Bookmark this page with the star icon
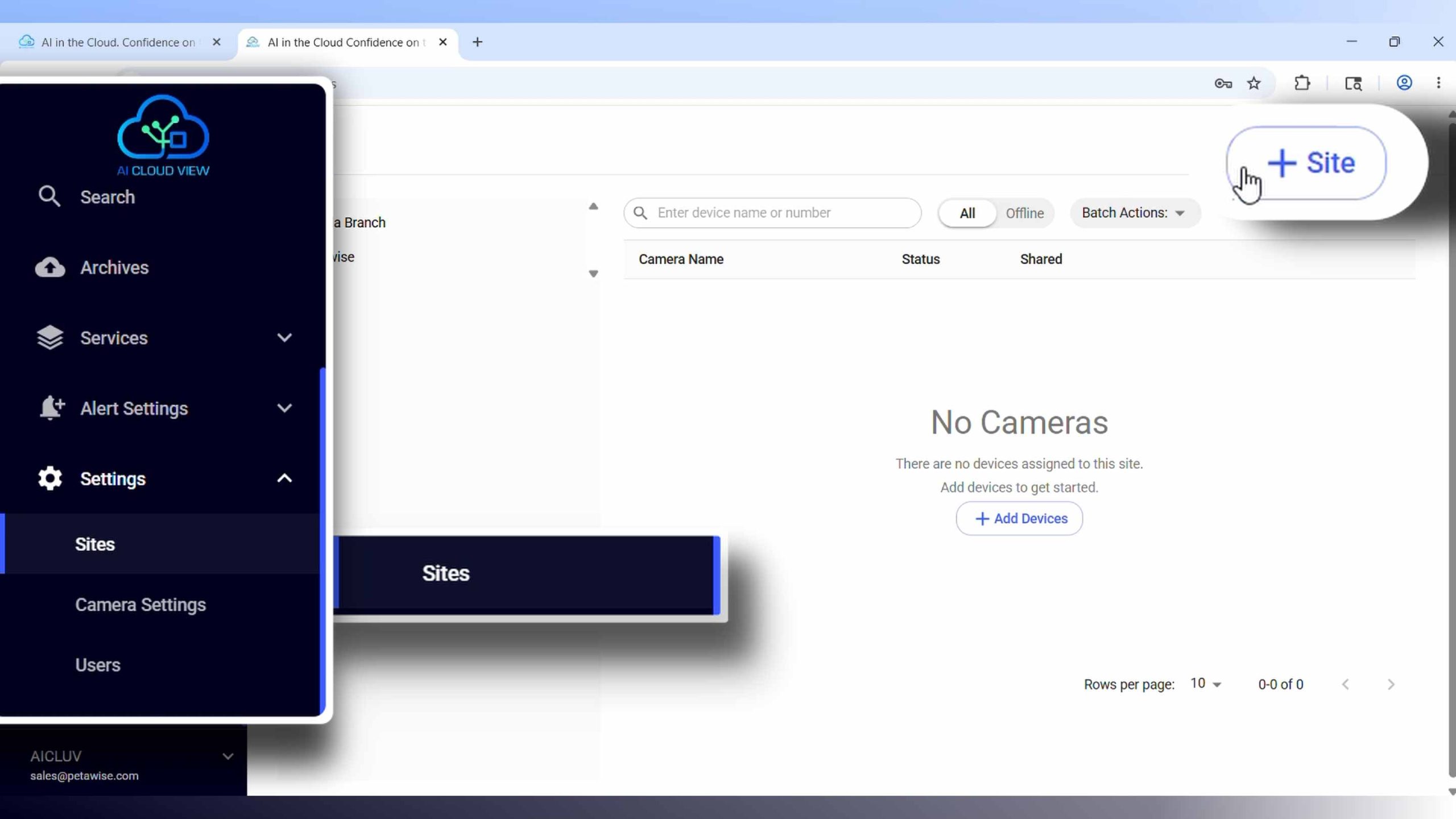 [x=1254, y=84]
